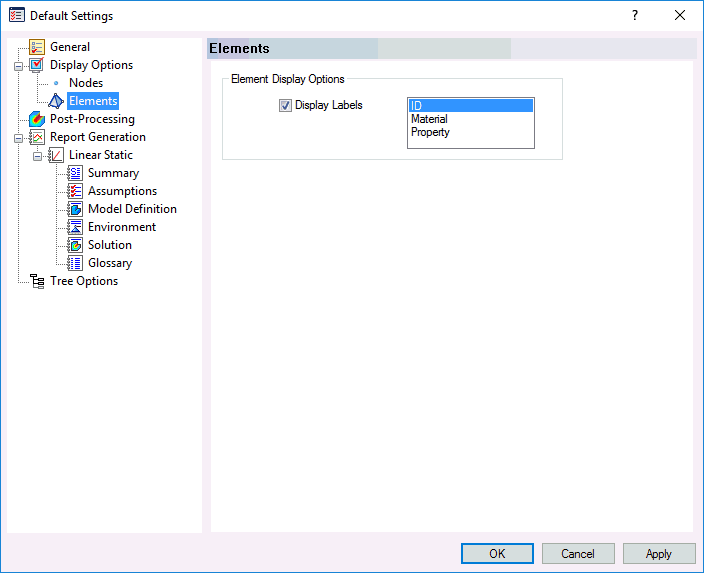The image size is (704, 573).
Task: Click the Model Definition icon
Action: (75, 209)
